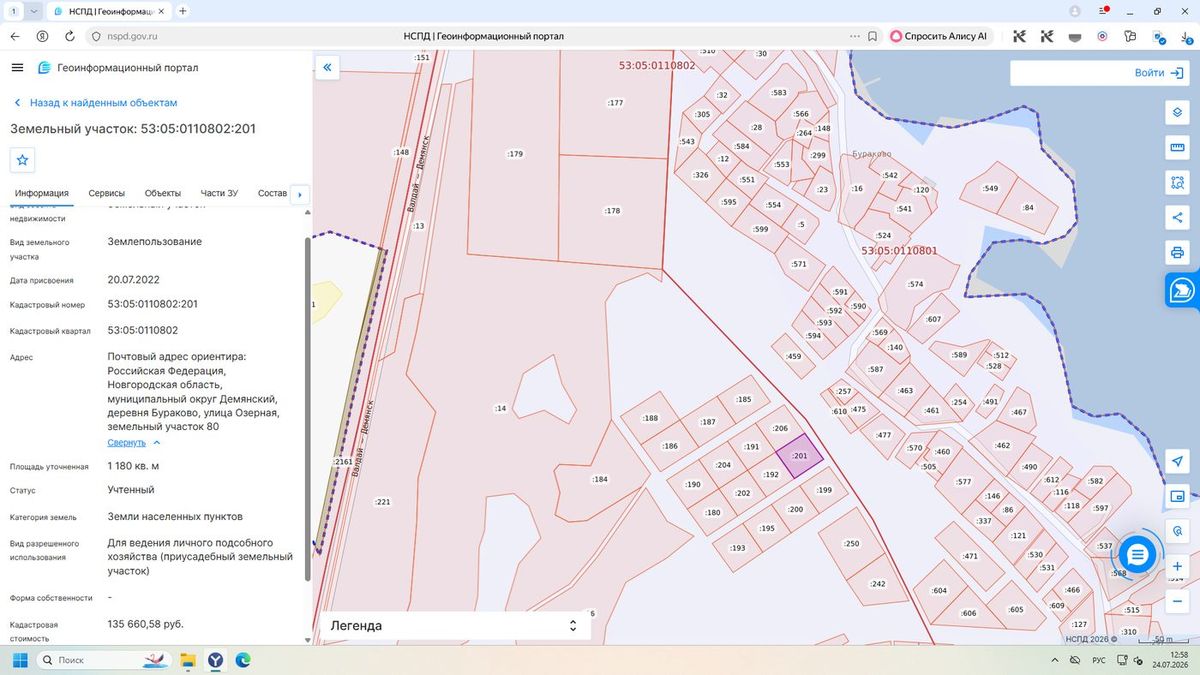Open browser downloads icon
This screenshot has height=675, width=1200.
pos(1187,36)
